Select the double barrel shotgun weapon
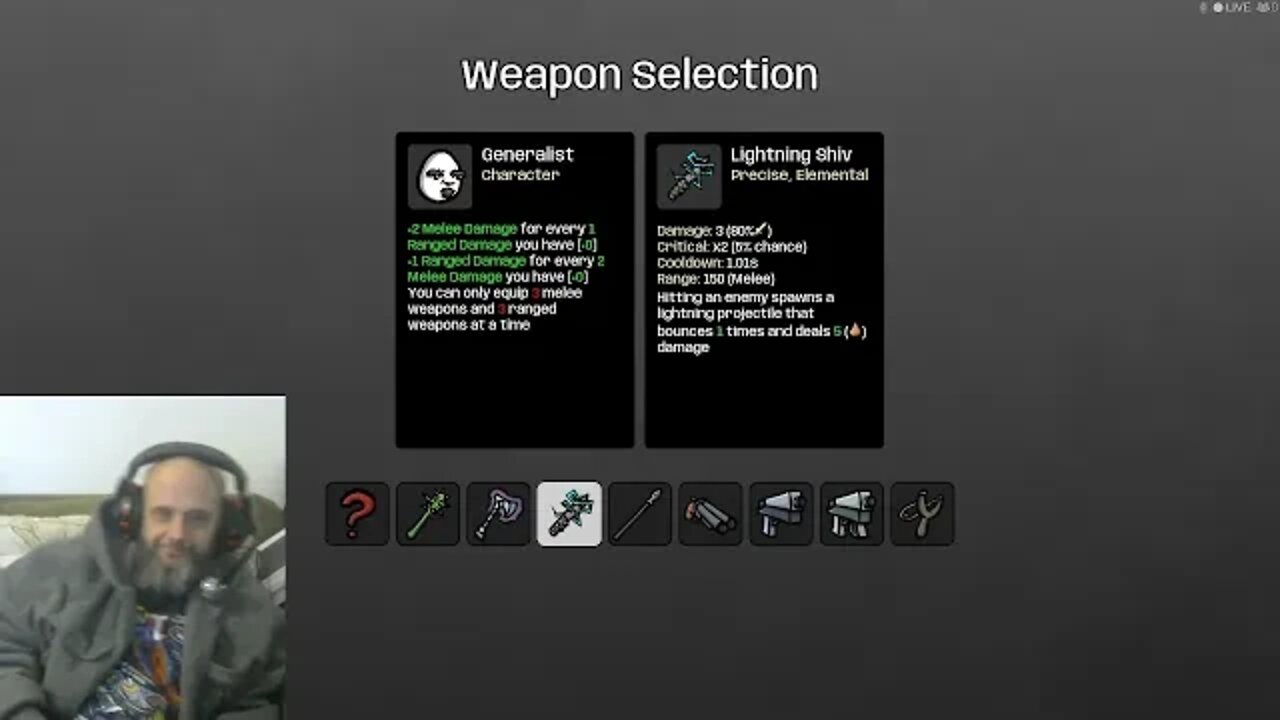The height and width of the screenshot is (720, 1280). (x=711, y=514)
